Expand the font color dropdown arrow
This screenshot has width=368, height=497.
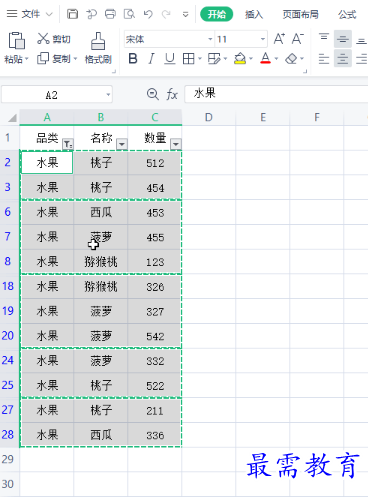tap(276, 59)
